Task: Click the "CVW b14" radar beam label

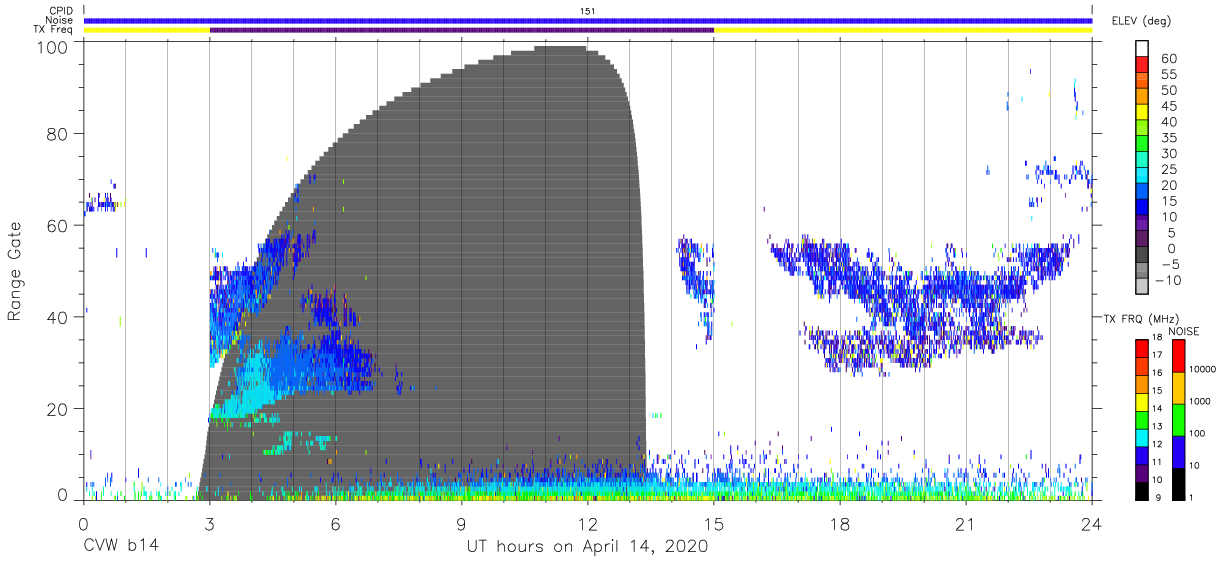Action: [x=120, y=546]
